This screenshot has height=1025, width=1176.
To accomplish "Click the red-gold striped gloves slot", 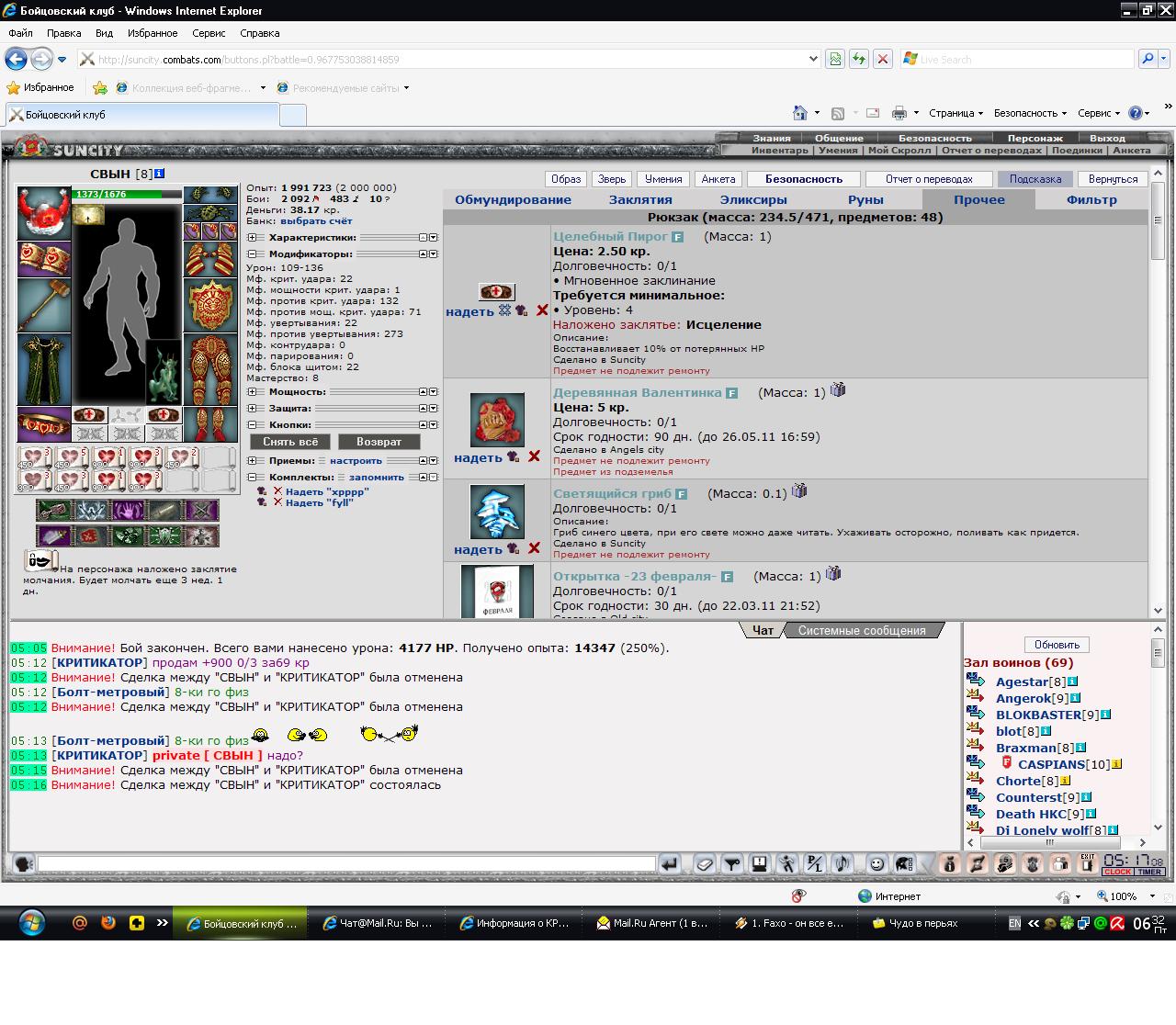I will (x=210, y=260).
